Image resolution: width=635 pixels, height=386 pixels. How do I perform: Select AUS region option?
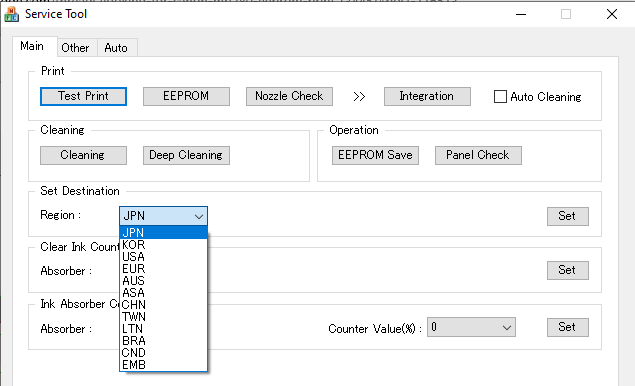click(164, 281)
